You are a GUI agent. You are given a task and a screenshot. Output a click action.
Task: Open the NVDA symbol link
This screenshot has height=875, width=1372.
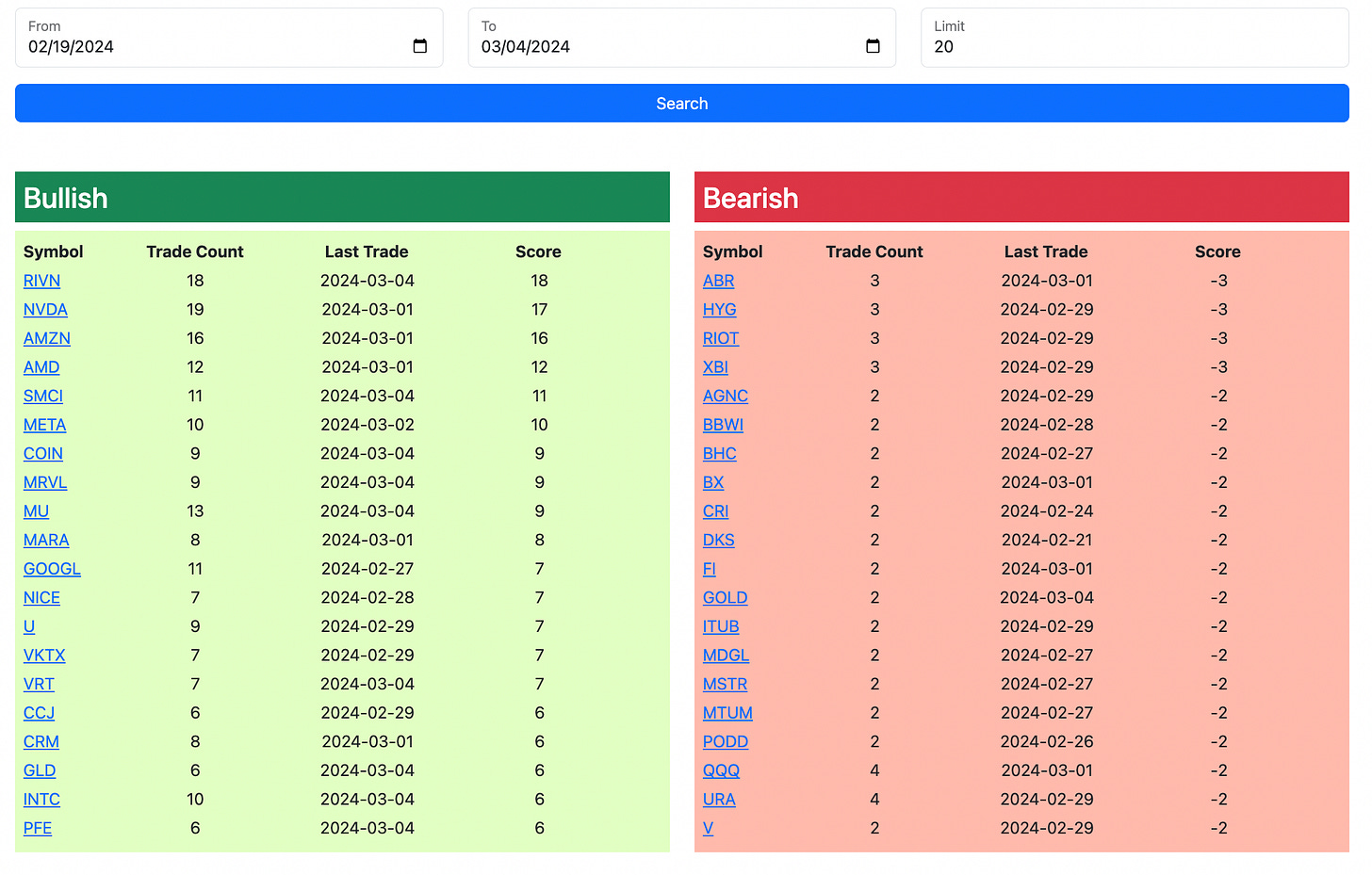click(x=45, y=310)
